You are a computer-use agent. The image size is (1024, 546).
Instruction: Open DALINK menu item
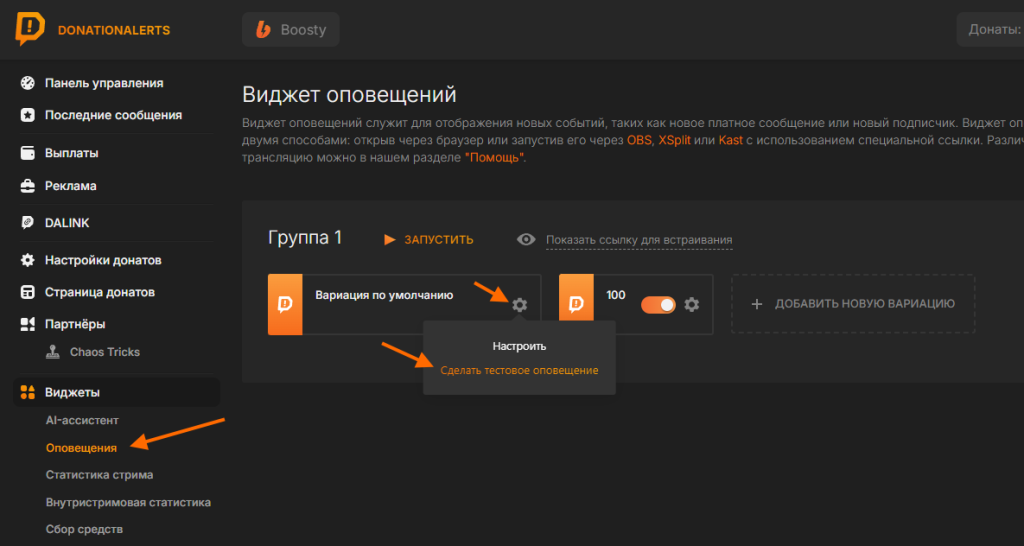tap(67, 223)
